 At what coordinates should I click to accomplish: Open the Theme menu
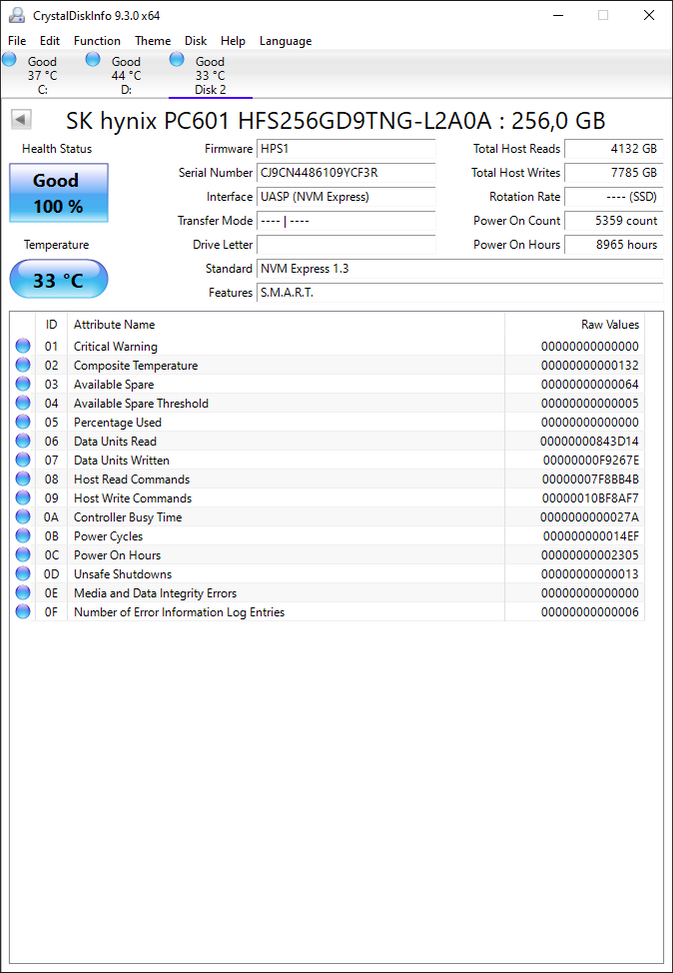pyautogui.click(x=153, y=41)
